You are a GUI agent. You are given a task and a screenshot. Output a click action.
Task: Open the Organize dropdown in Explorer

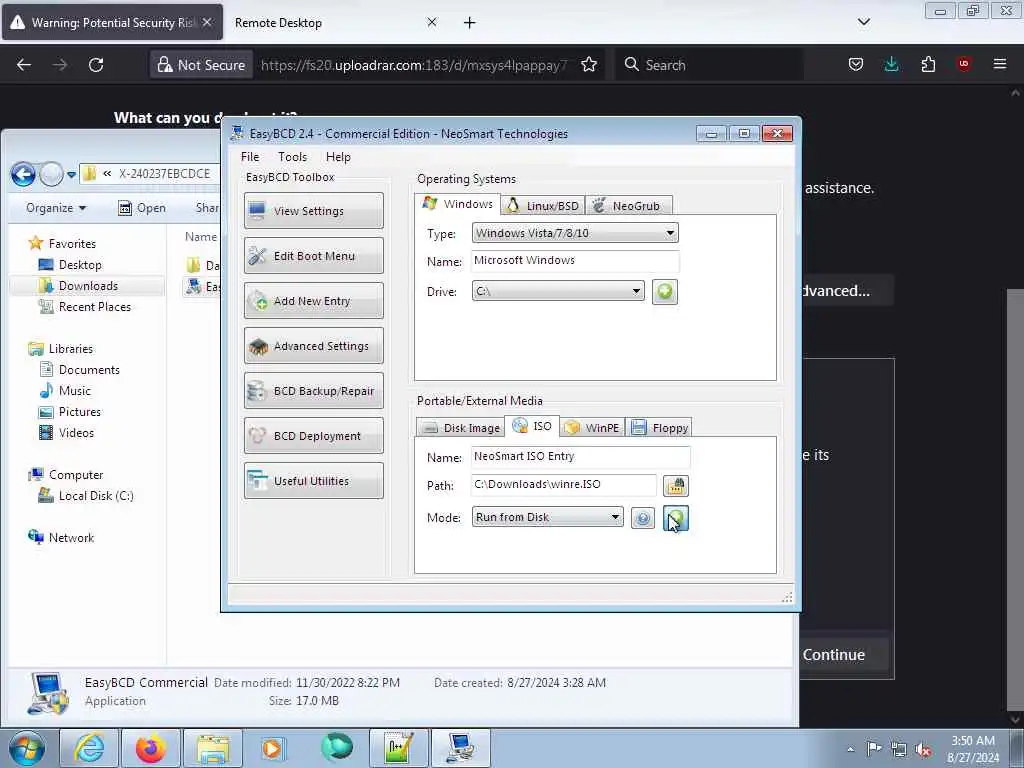[56, 208]
